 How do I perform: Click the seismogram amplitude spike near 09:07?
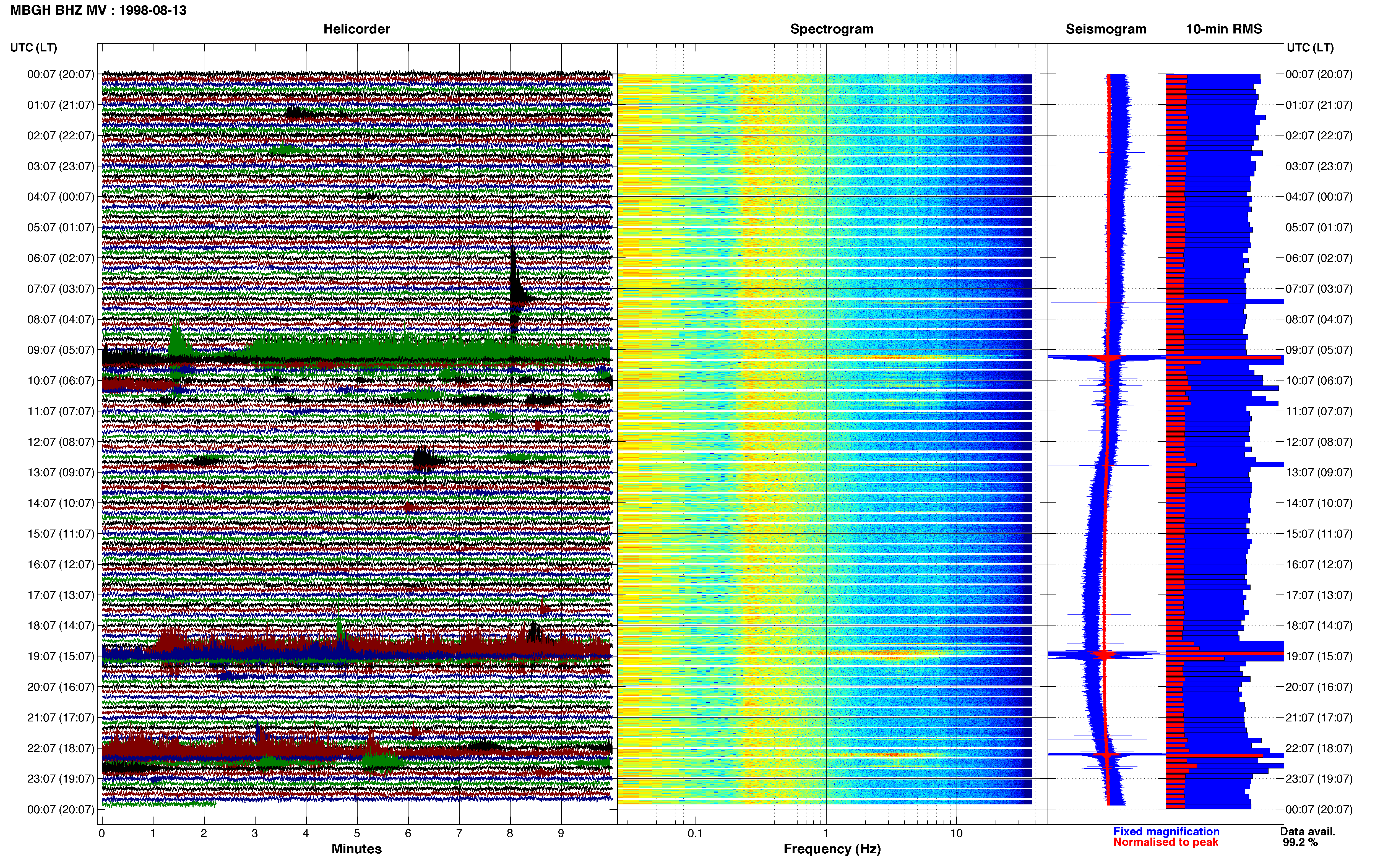coord(1107,358)
